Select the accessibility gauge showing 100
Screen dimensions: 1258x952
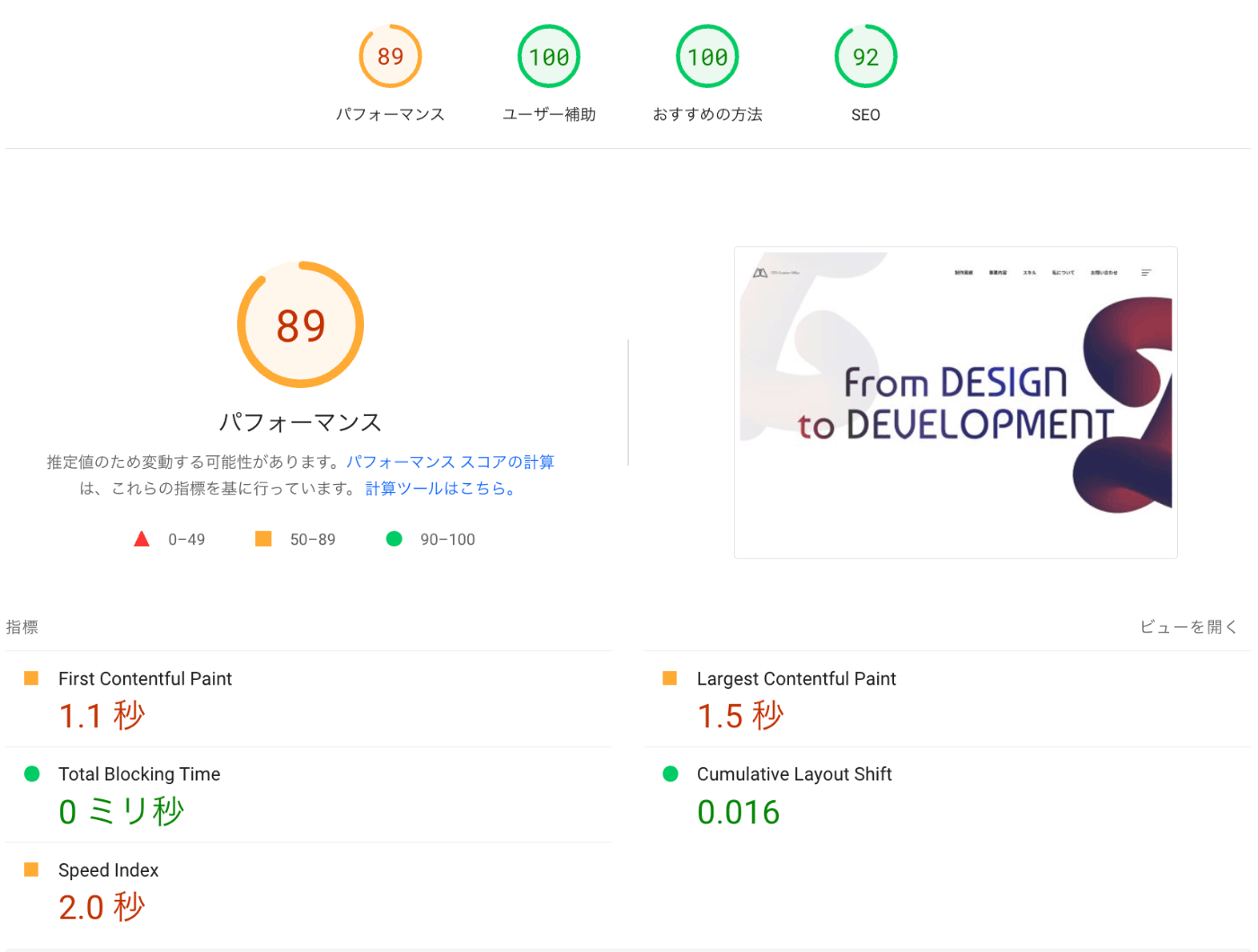(549, 57)
